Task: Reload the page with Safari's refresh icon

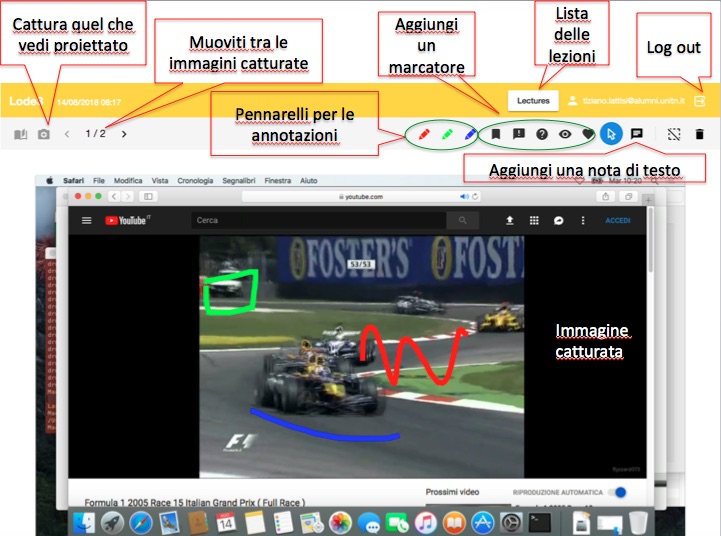Action: (475, 196)
